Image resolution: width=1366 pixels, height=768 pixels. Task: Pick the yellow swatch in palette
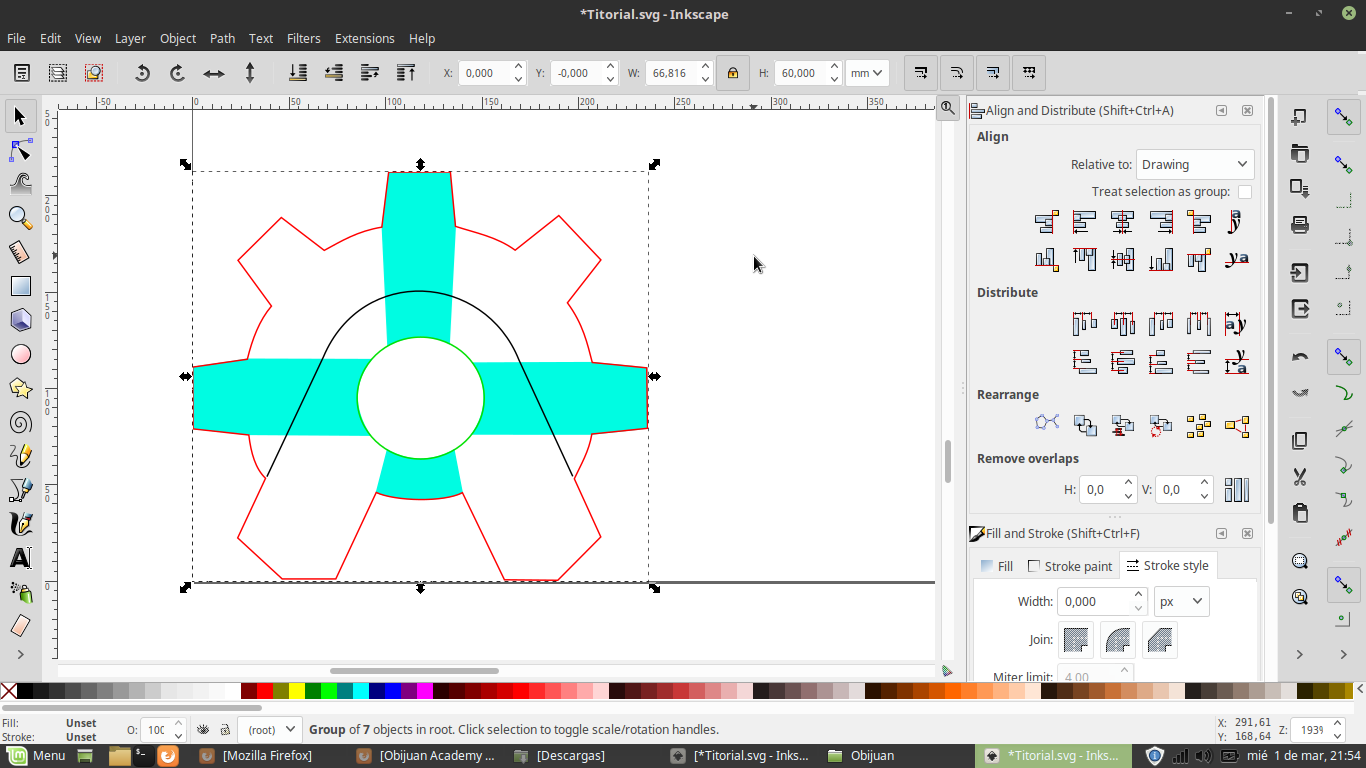[297, 691]
